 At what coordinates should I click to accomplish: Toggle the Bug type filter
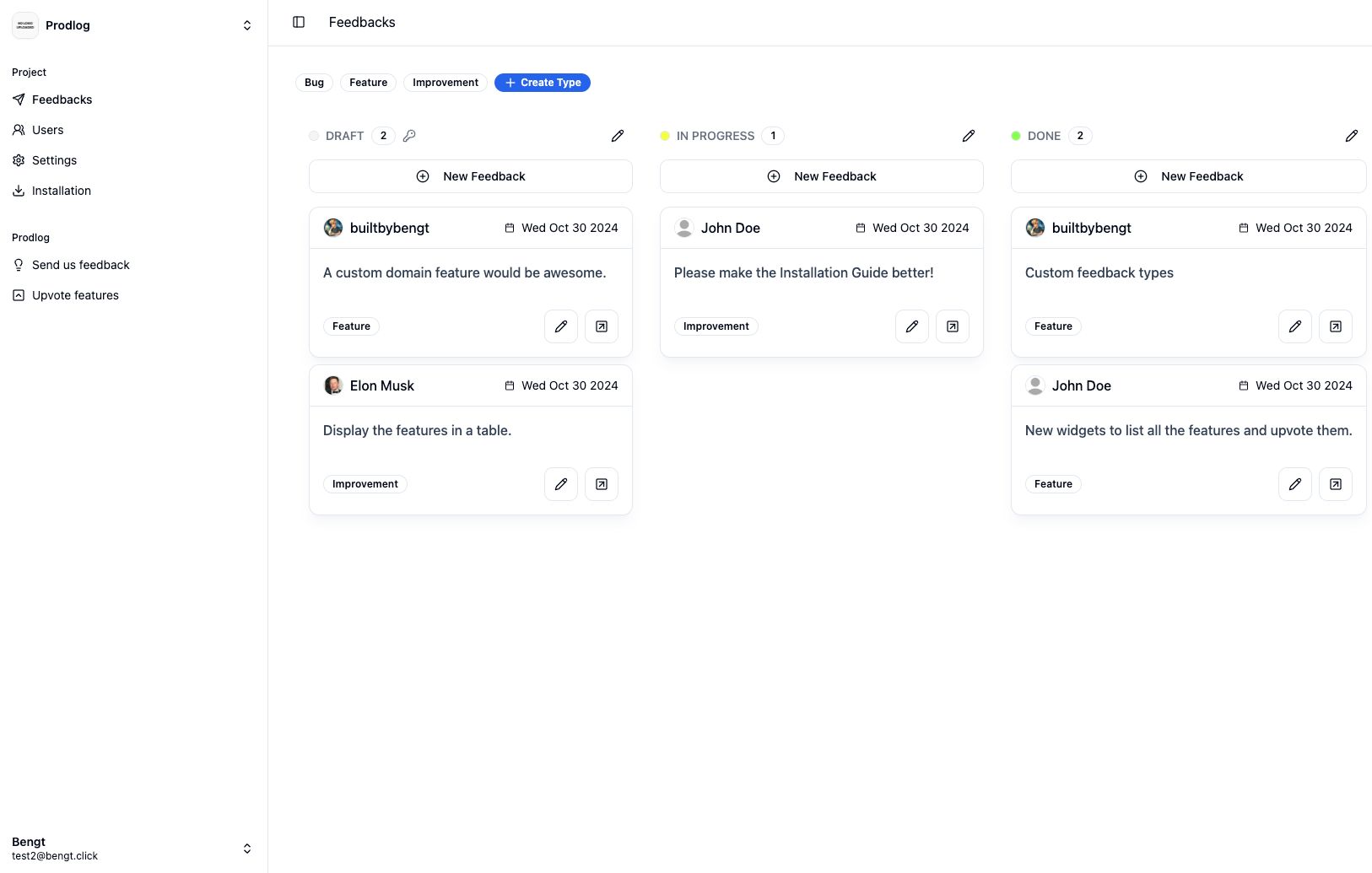click(313, 82)
